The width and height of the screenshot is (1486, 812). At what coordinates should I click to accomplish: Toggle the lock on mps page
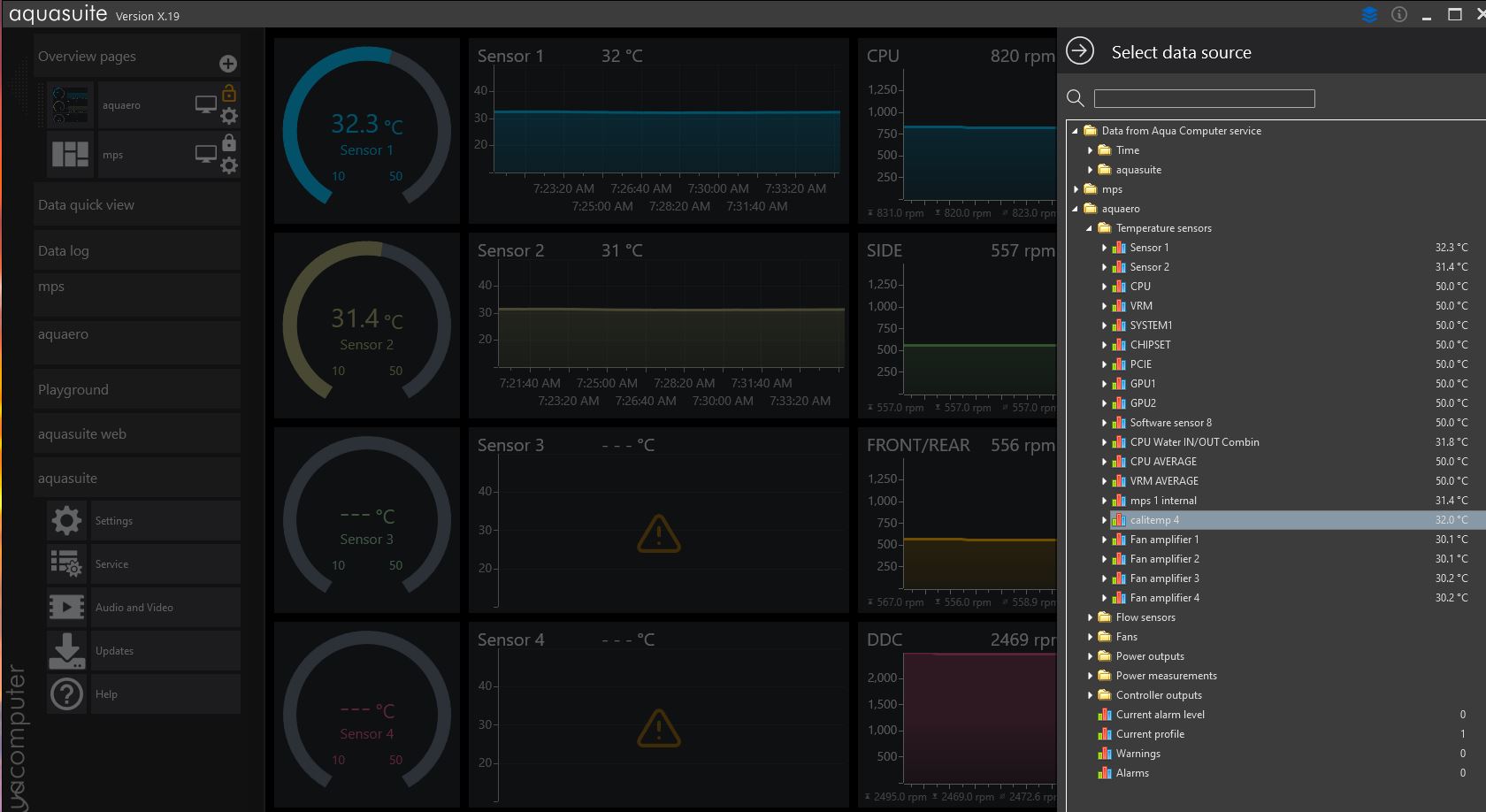229,142
